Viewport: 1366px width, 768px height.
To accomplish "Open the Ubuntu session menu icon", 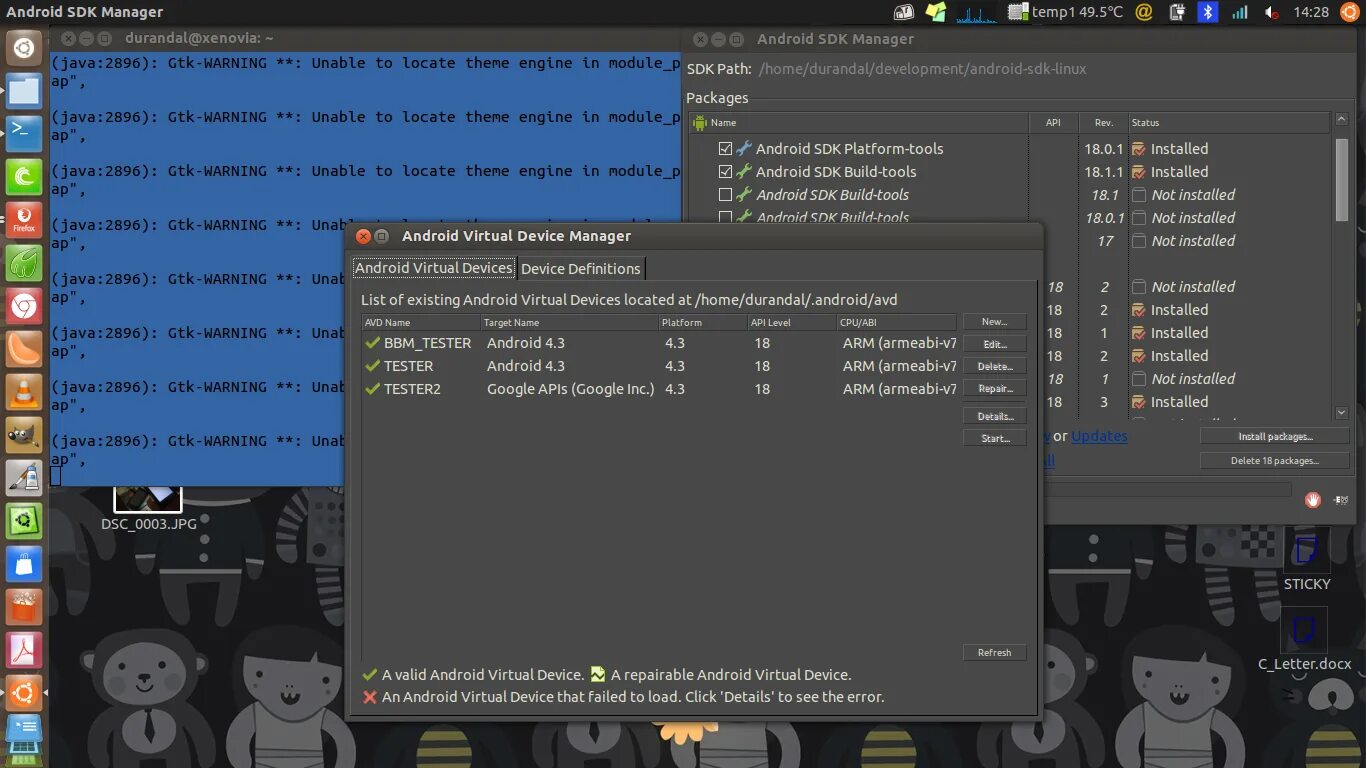I will pos(1350,12).
